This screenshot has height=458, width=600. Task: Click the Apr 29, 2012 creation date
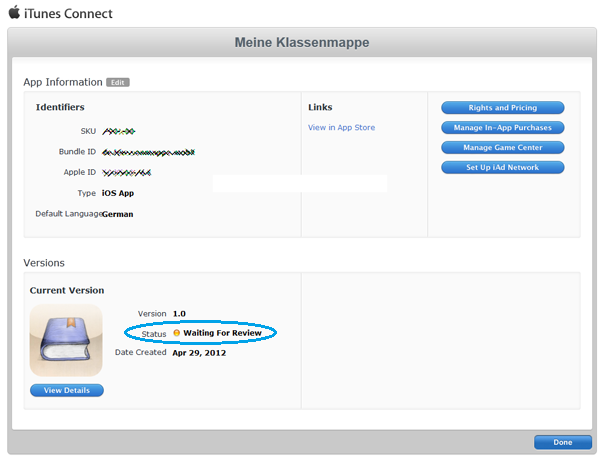coord(204,353)
